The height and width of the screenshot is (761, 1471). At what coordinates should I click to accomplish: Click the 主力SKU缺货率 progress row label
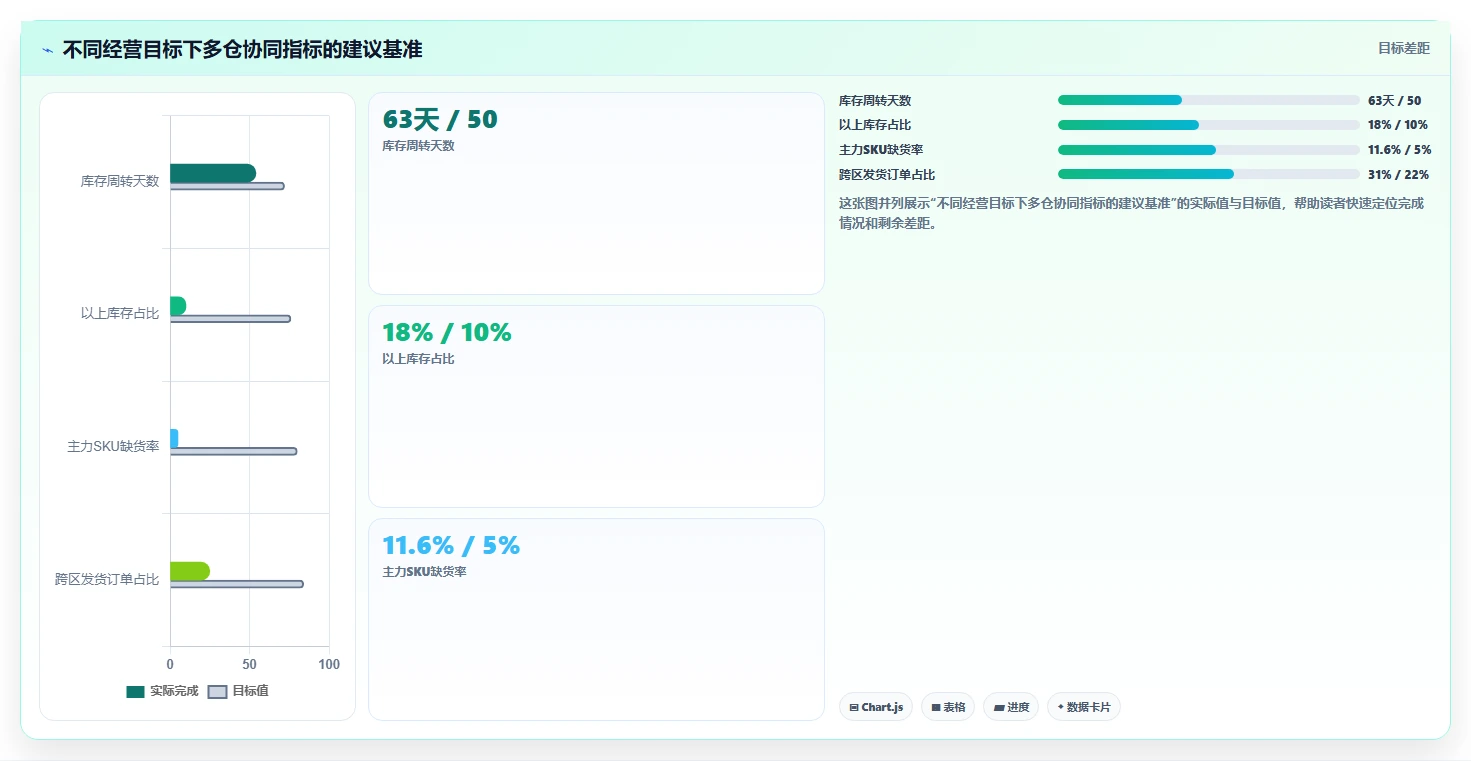point(881,151)
